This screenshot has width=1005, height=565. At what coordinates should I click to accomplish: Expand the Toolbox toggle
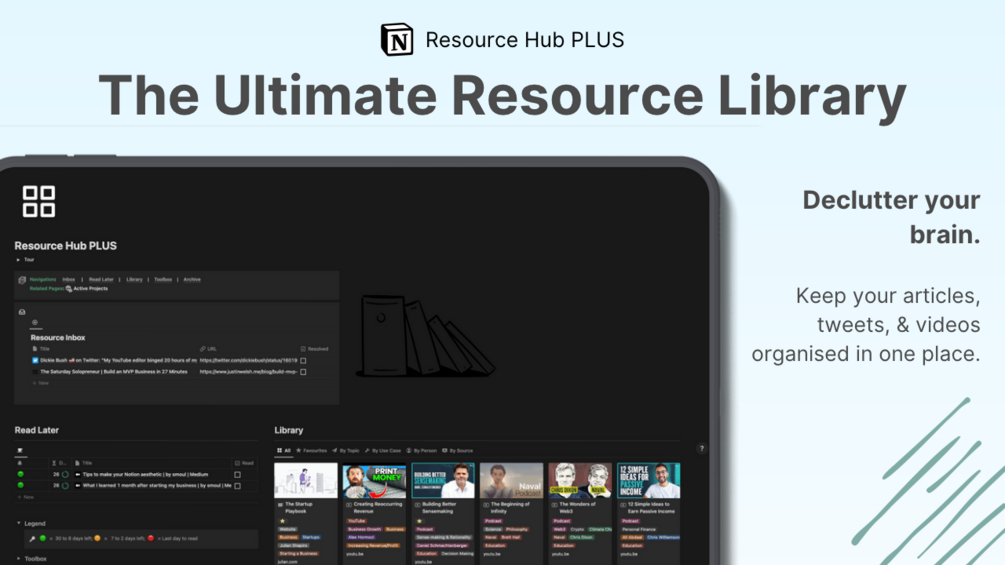coord(19,559)
